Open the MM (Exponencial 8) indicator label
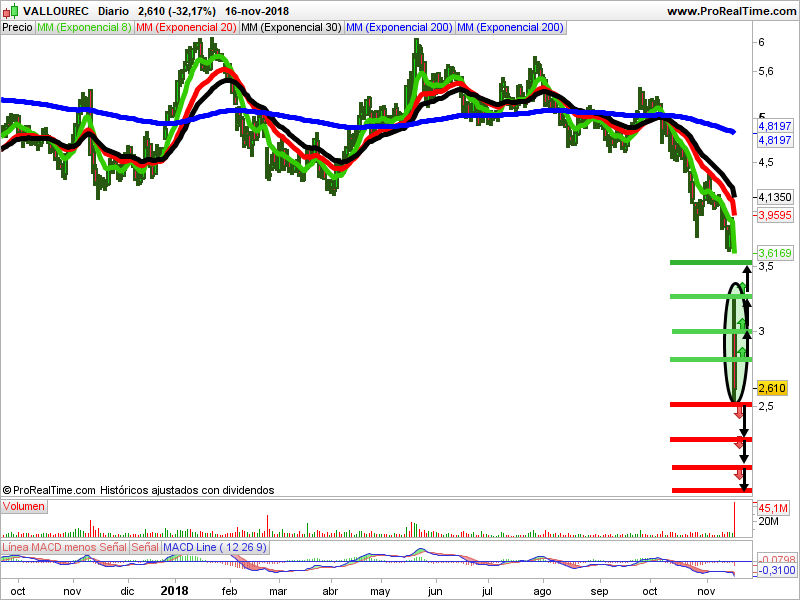Image resolution: width=800 pixels, height=600 pixels. (x=83, y=27)
